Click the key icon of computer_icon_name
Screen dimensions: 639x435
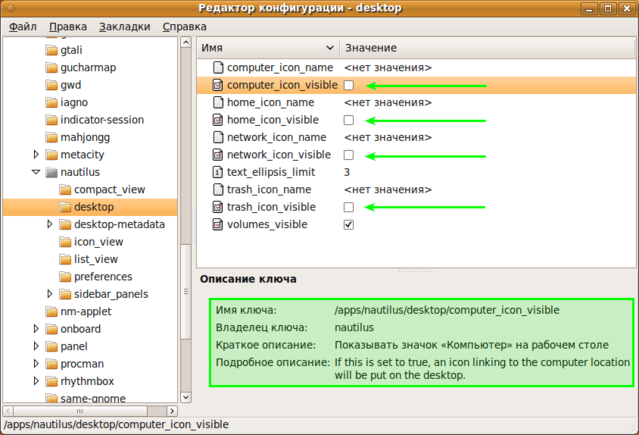pyautogui.click(x=218, y=68)
